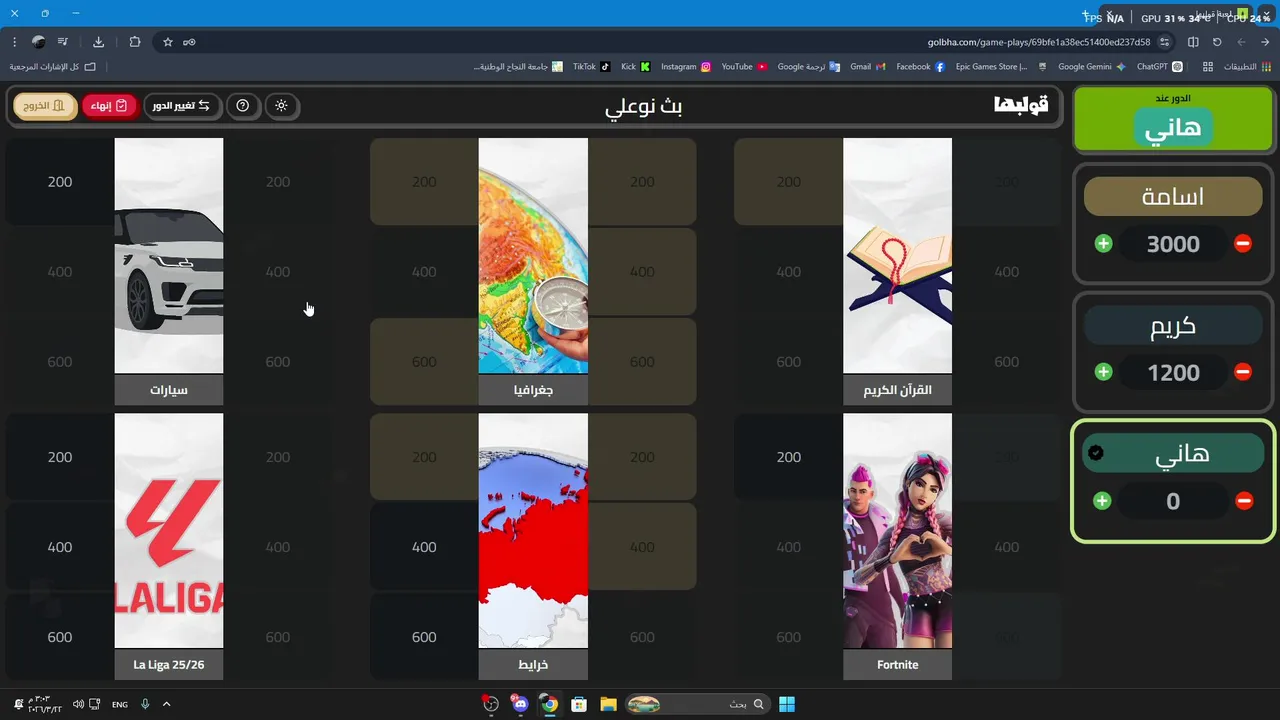Select the القرآن الكريم category image
Screen dimensions: 1280x720
[897, 256]
